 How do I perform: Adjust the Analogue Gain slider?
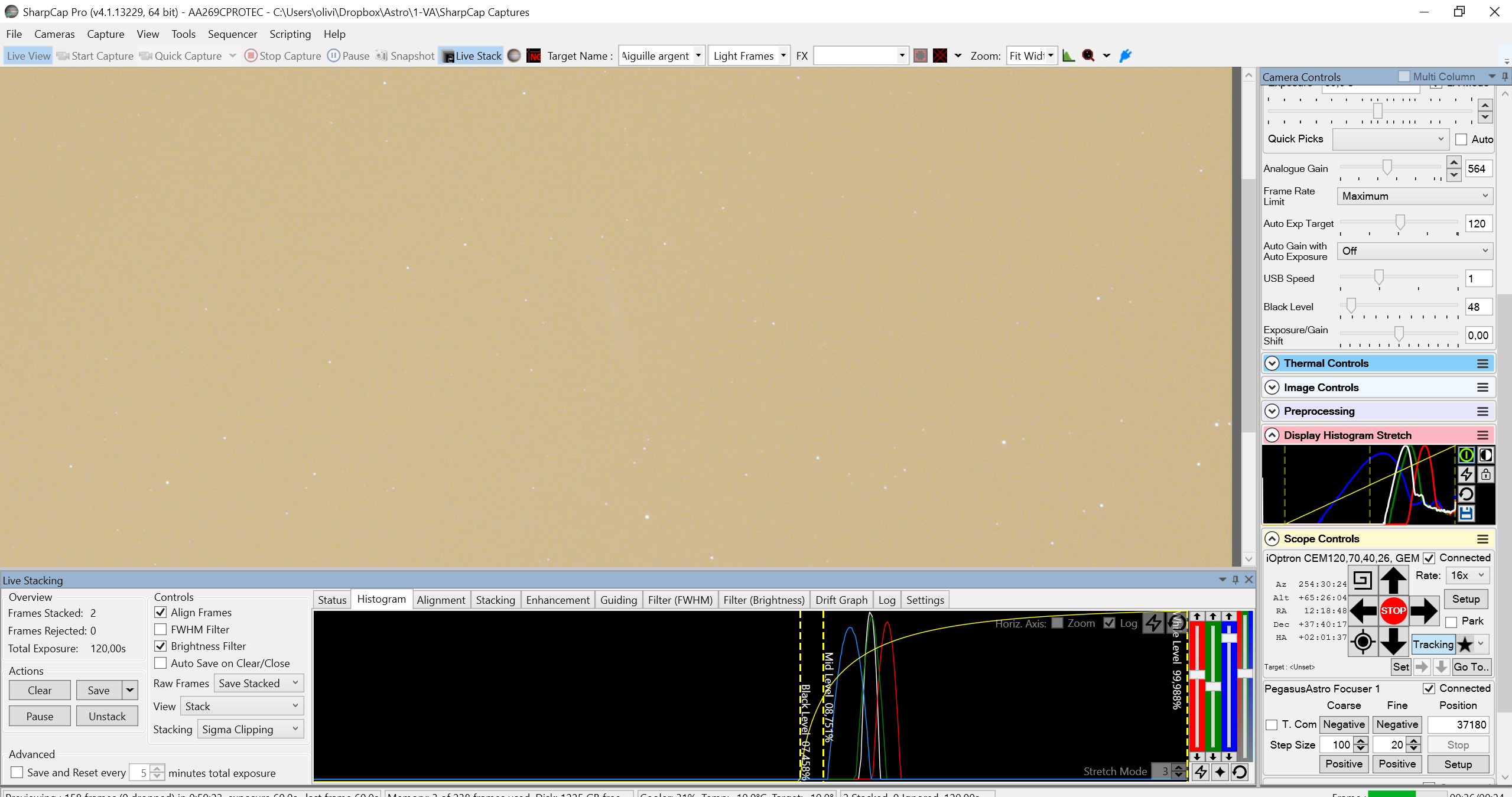pos(1387,168)
